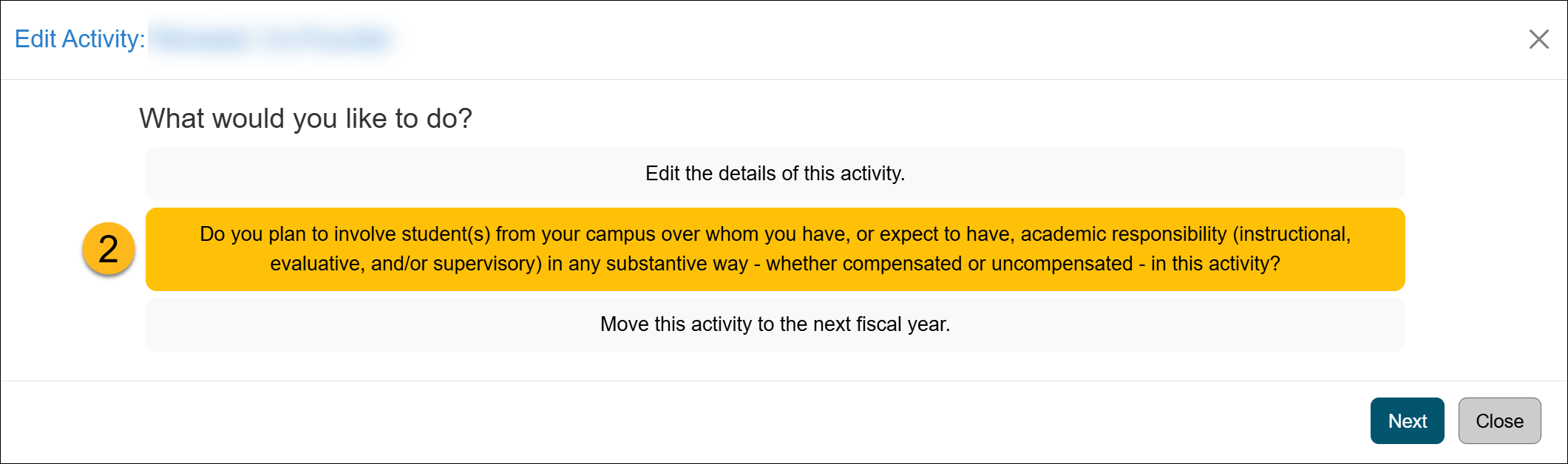Click the blurred activity name in header

[274, 39]
